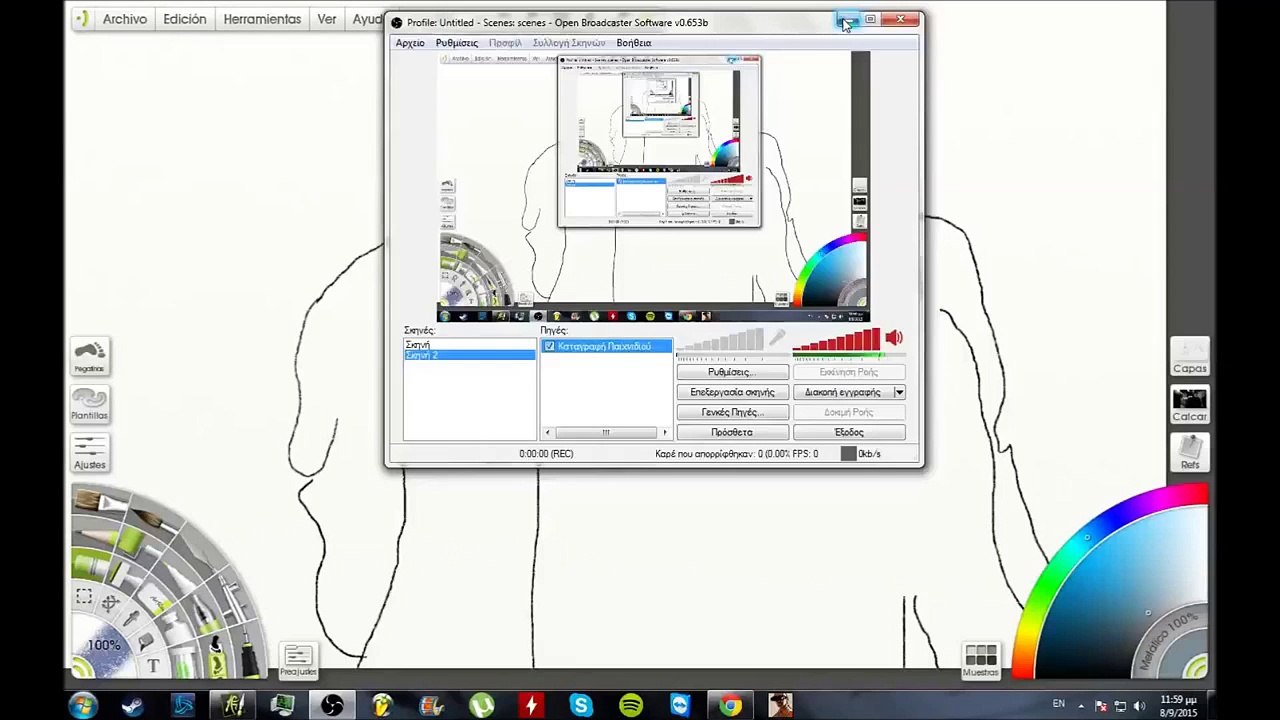Click the sources list right scroll arrow
The image size is (1280, 720).
[x=664, y=432]
